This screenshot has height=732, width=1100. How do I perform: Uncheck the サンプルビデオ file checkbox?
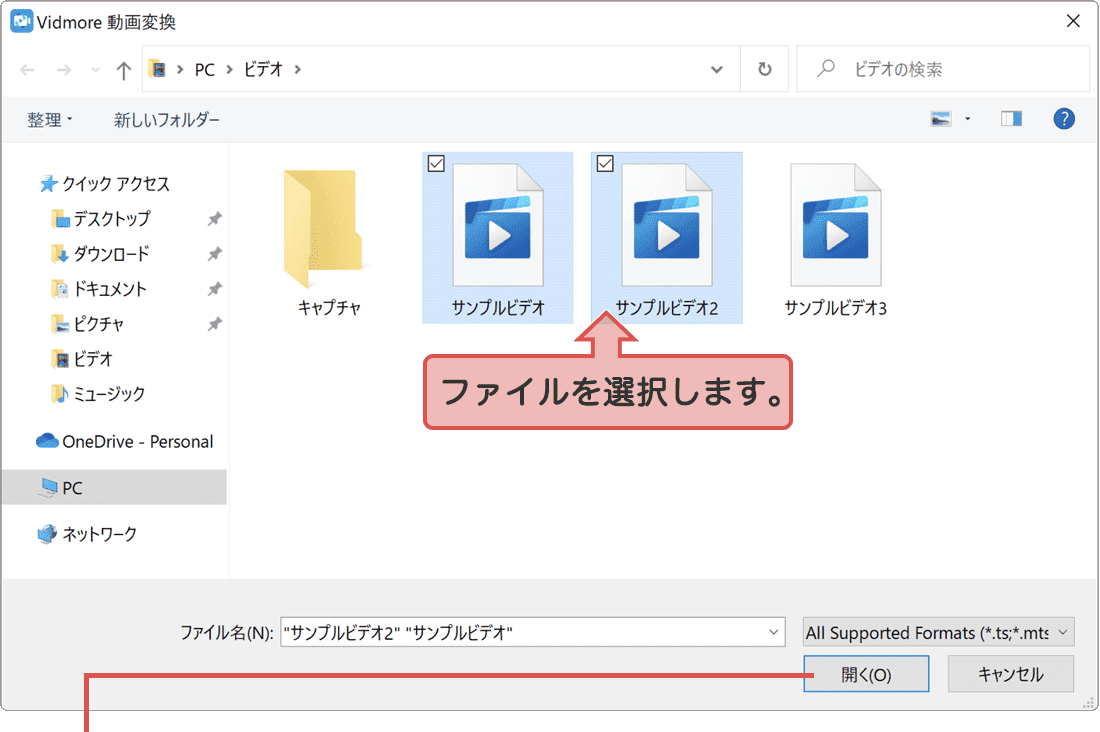[436, 164]
